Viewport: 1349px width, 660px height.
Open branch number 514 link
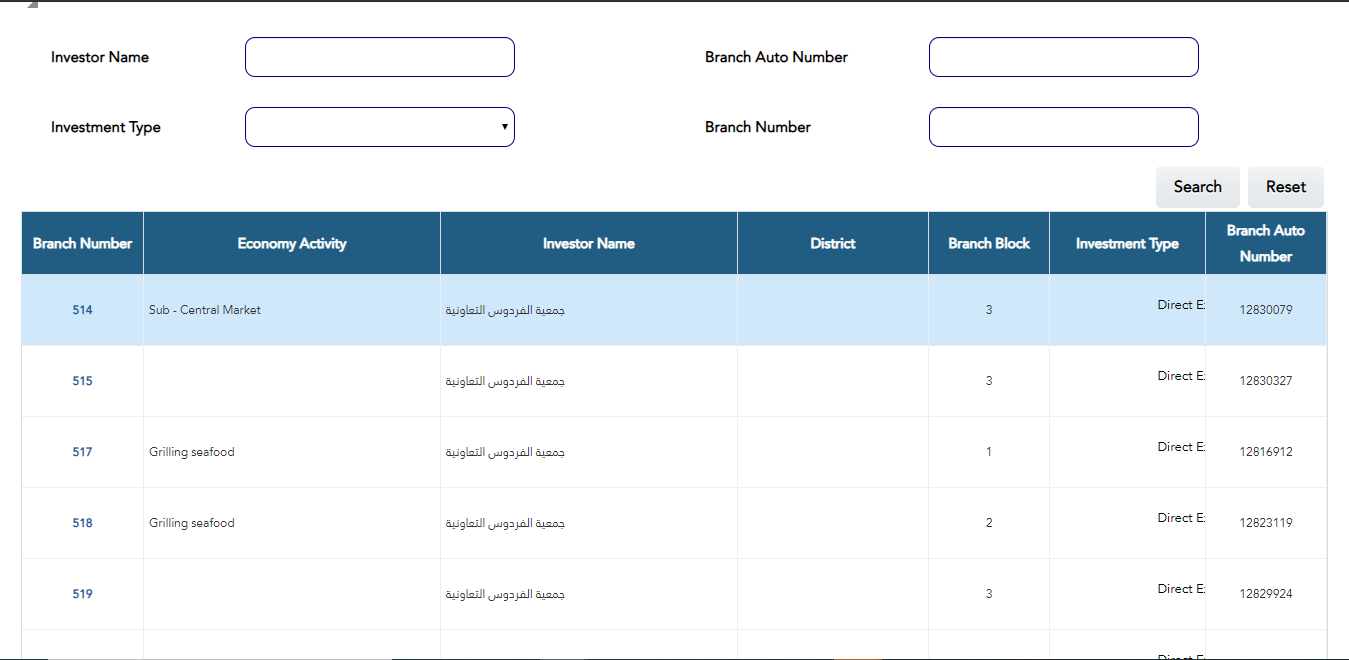[x=82, y=310]
